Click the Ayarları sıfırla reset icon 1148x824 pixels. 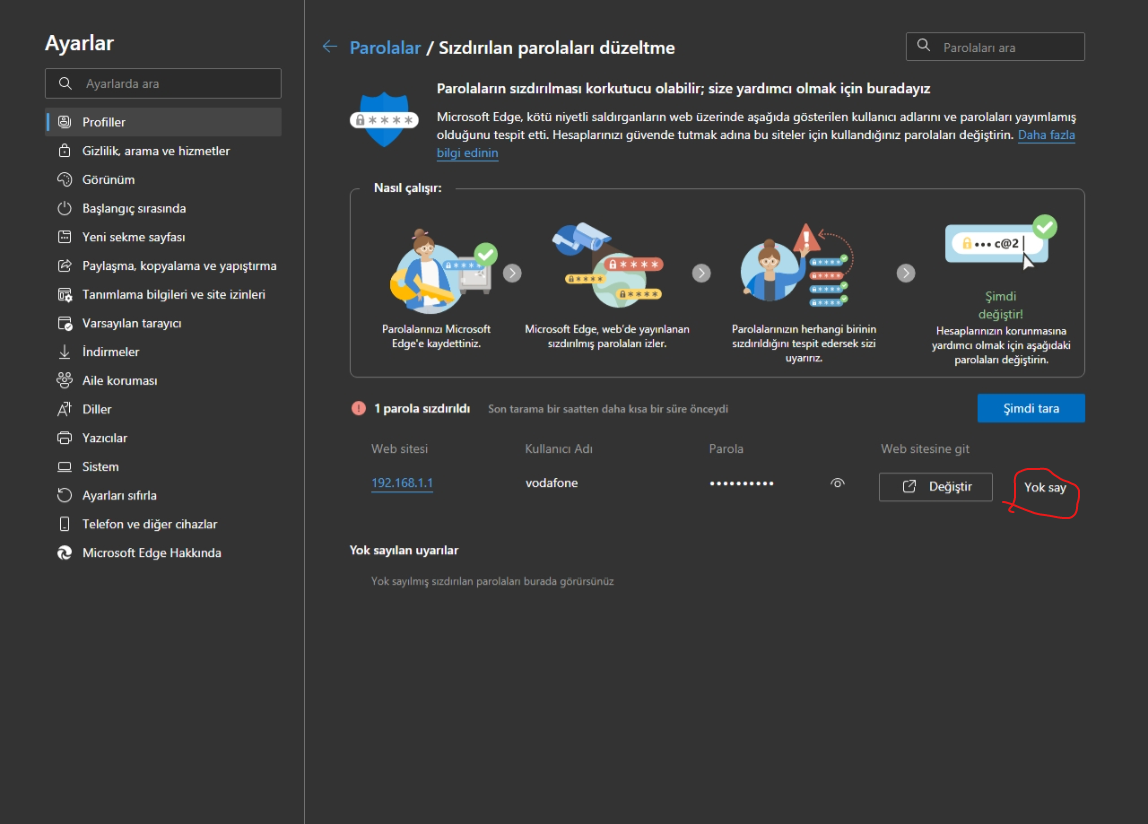[x=64, y=495]
